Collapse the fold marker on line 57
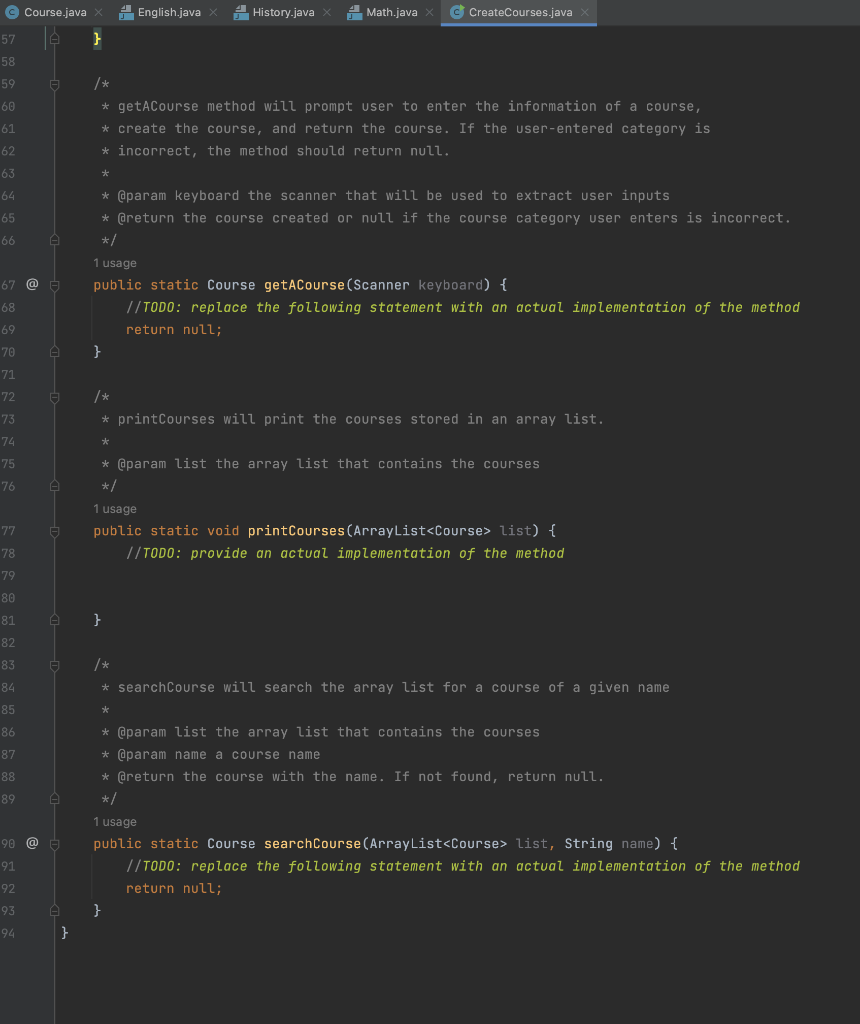 55,39
